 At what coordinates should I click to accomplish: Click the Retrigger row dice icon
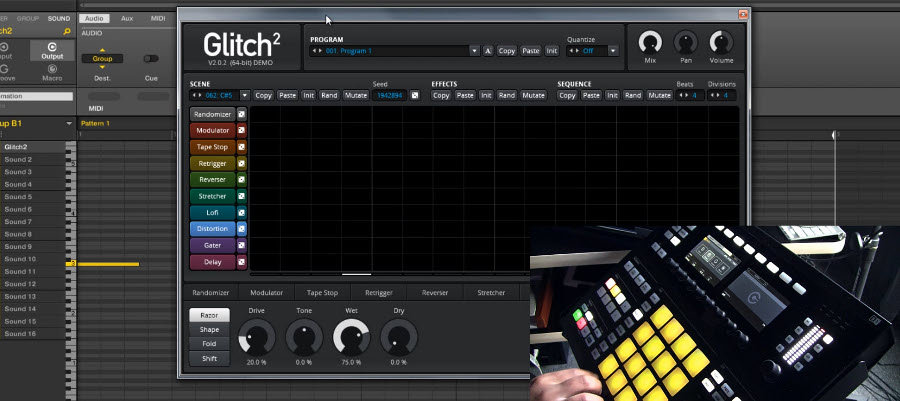coord(242,163)
